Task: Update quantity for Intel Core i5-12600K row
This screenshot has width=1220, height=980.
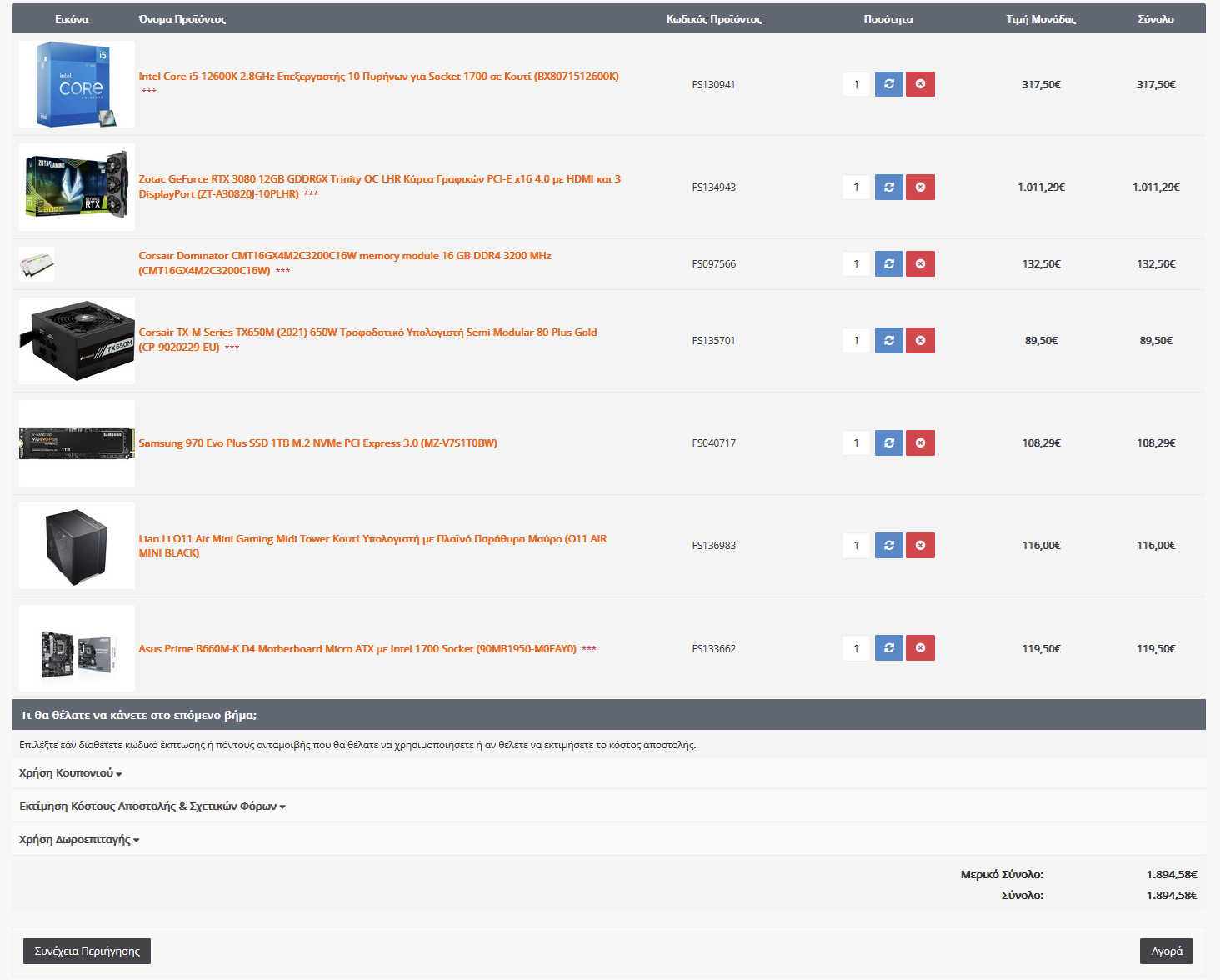Action: pos(889,84)
